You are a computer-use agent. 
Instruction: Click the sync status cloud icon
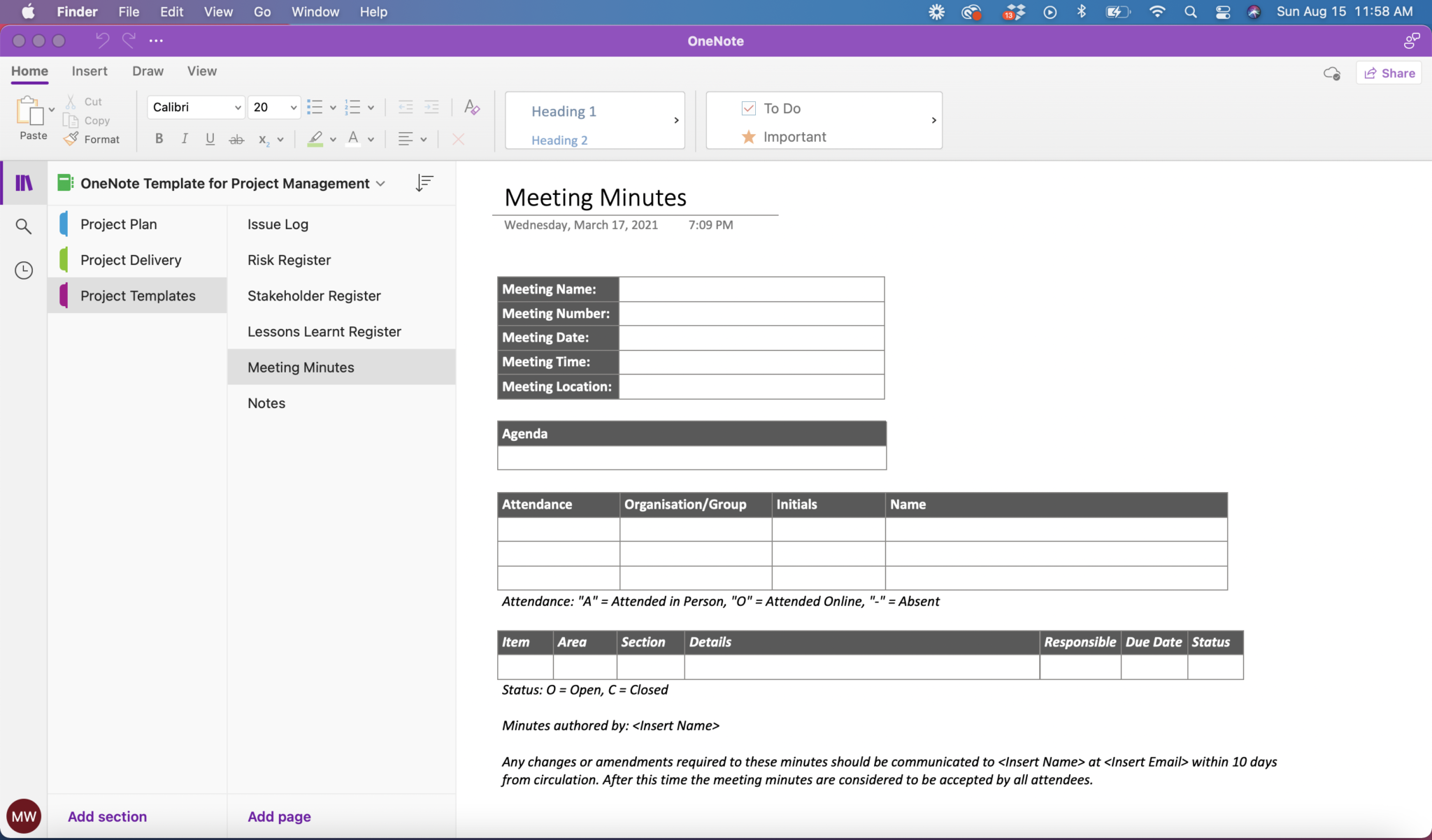pyautogui.click(x=1332, y=73)
